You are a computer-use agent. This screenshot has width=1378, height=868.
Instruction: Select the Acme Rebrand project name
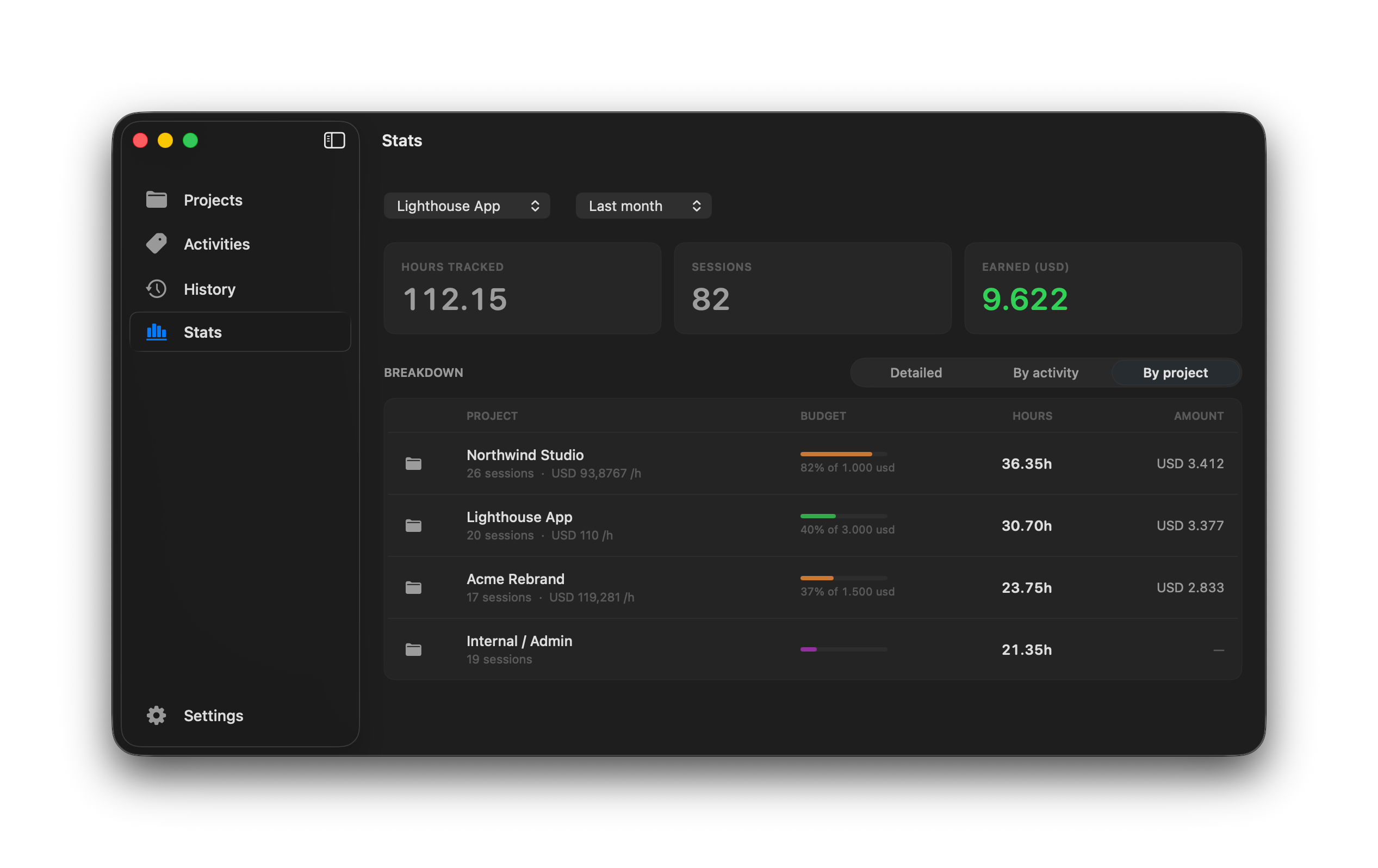click(515, 579)
